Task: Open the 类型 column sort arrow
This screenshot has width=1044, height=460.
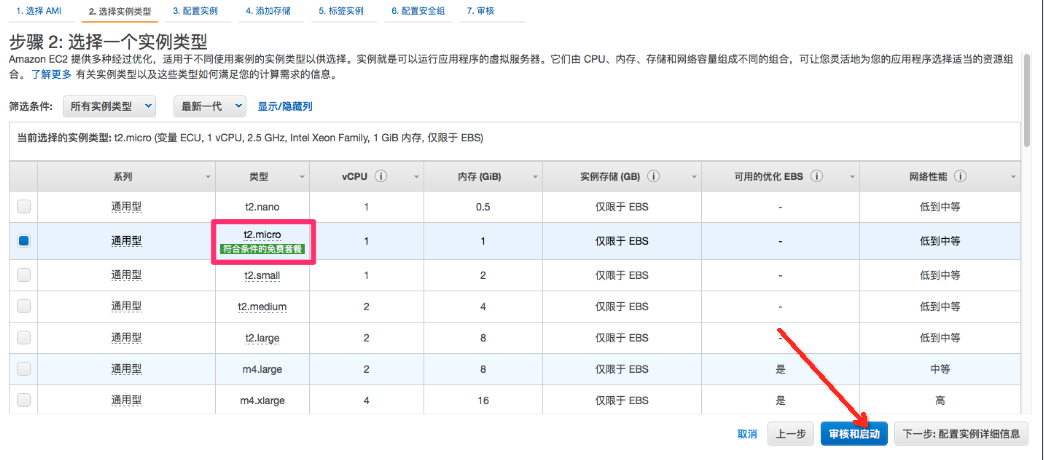Action: click(x=302, y=177)
